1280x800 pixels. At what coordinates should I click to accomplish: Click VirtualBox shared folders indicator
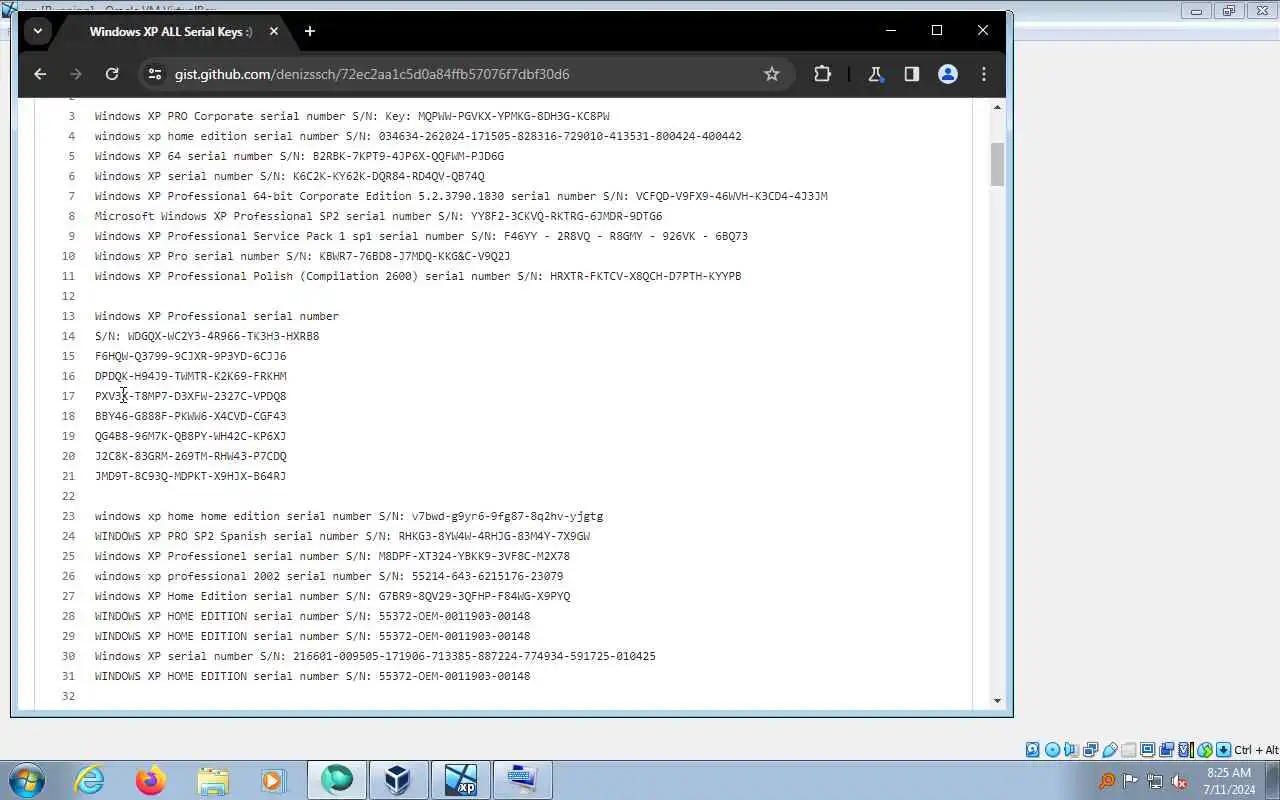pyautogui.click(x=1129, y=750)
